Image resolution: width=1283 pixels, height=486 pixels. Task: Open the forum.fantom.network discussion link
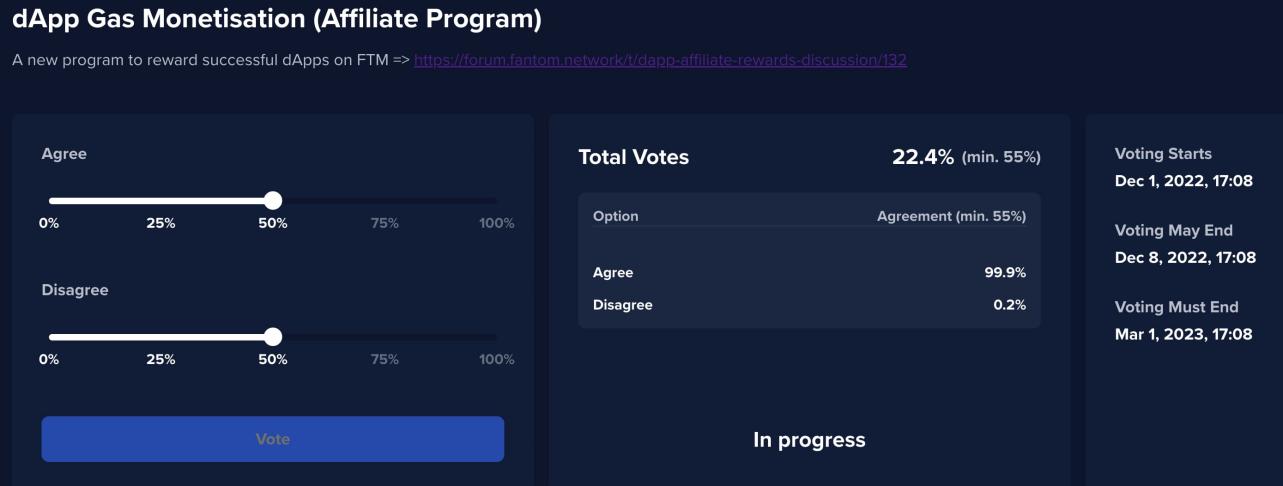(x=660, y=60)
